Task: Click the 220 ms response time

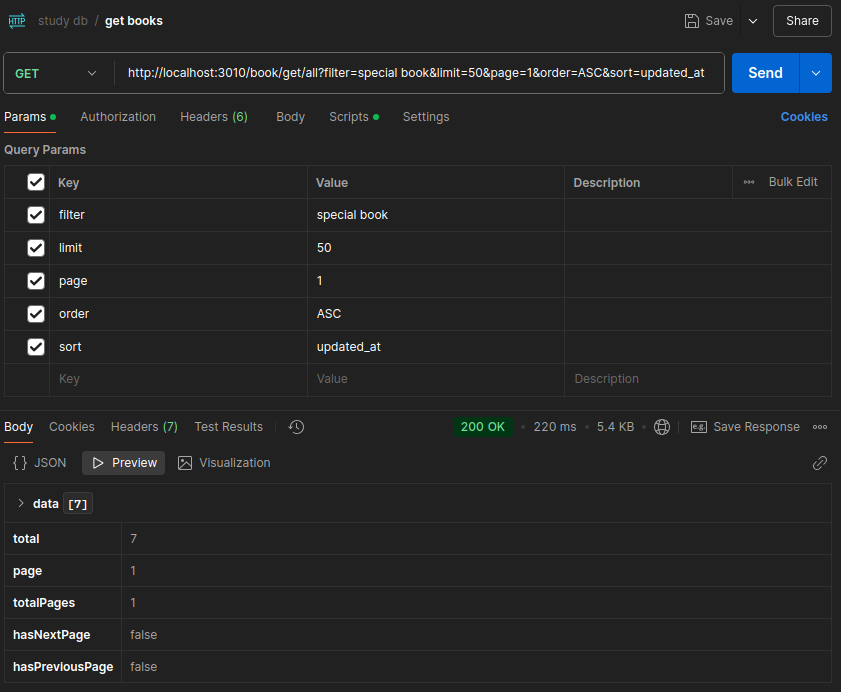Action: [555, 427]
